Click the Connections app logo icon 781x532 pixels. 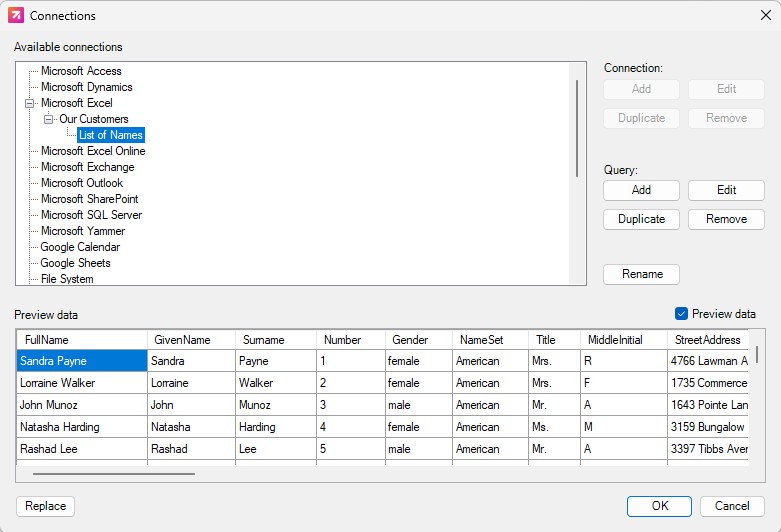(x=16, y=15)
